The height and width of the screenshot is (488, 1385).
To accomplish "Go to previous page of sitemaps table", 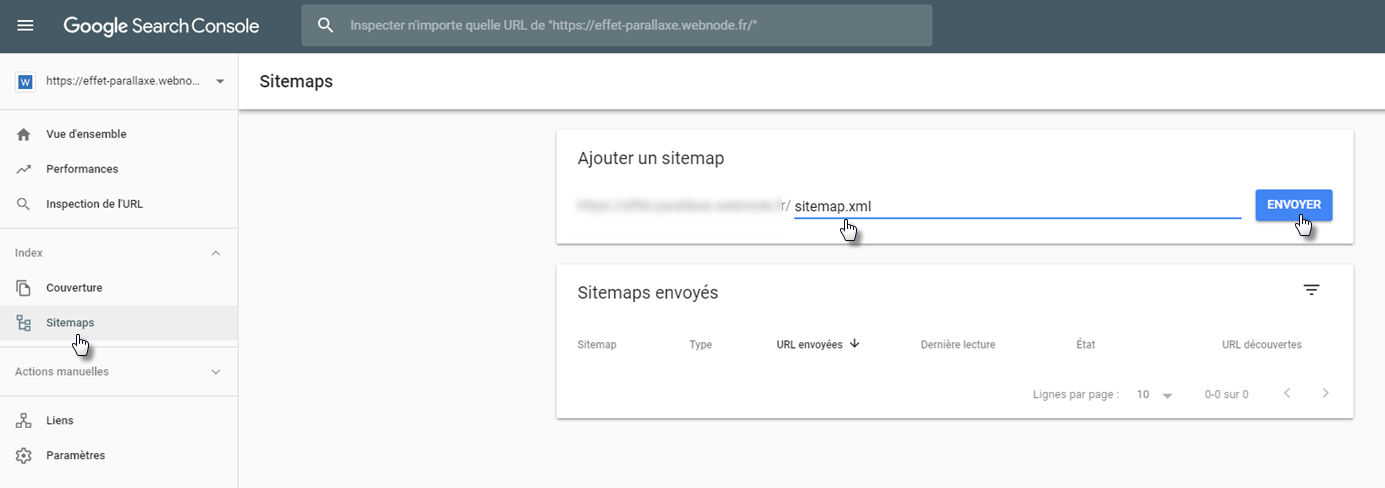I will (x=1287, y=394).
